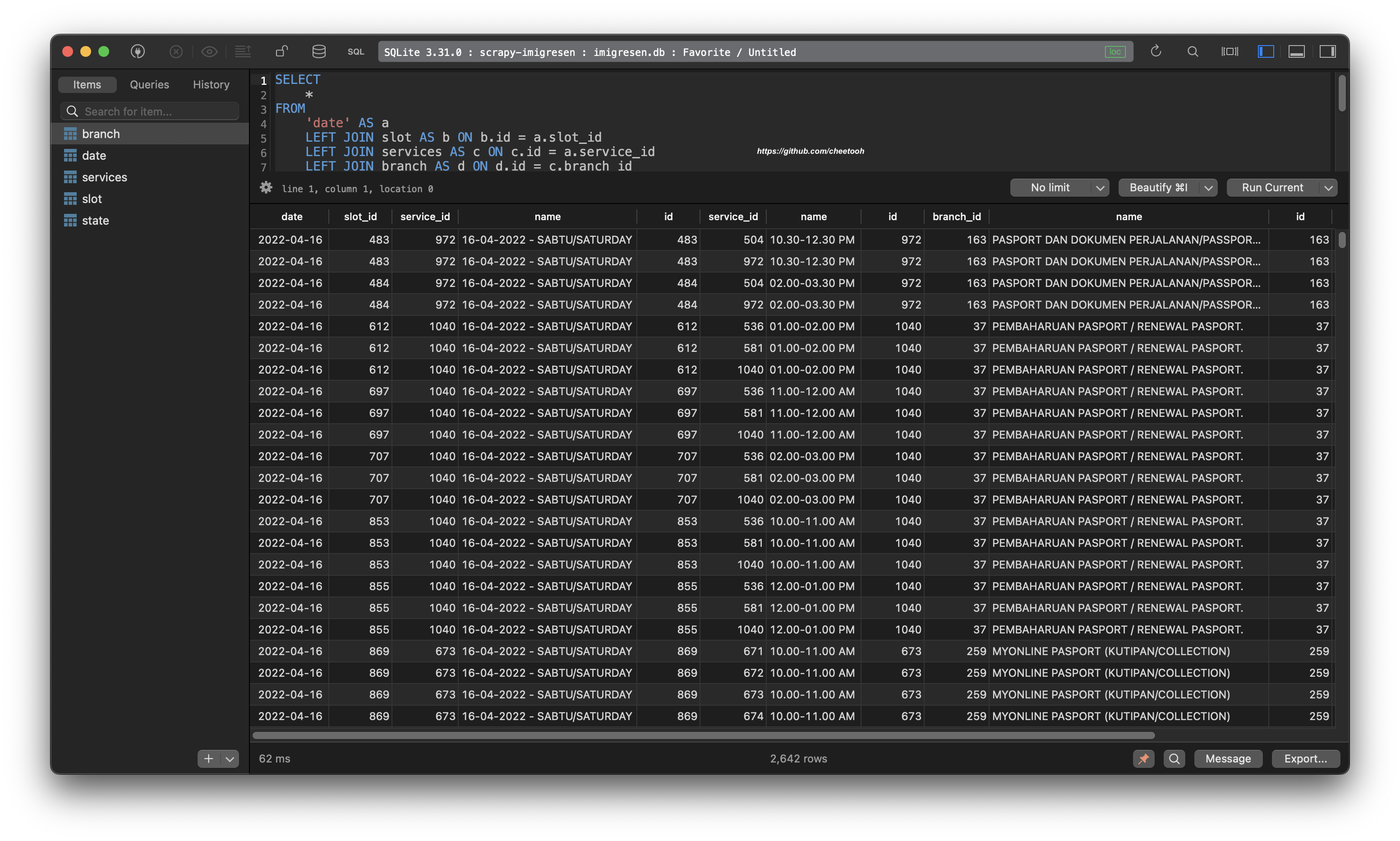
Task: Click the branch_id column header
Action: [x=957, y=217]
